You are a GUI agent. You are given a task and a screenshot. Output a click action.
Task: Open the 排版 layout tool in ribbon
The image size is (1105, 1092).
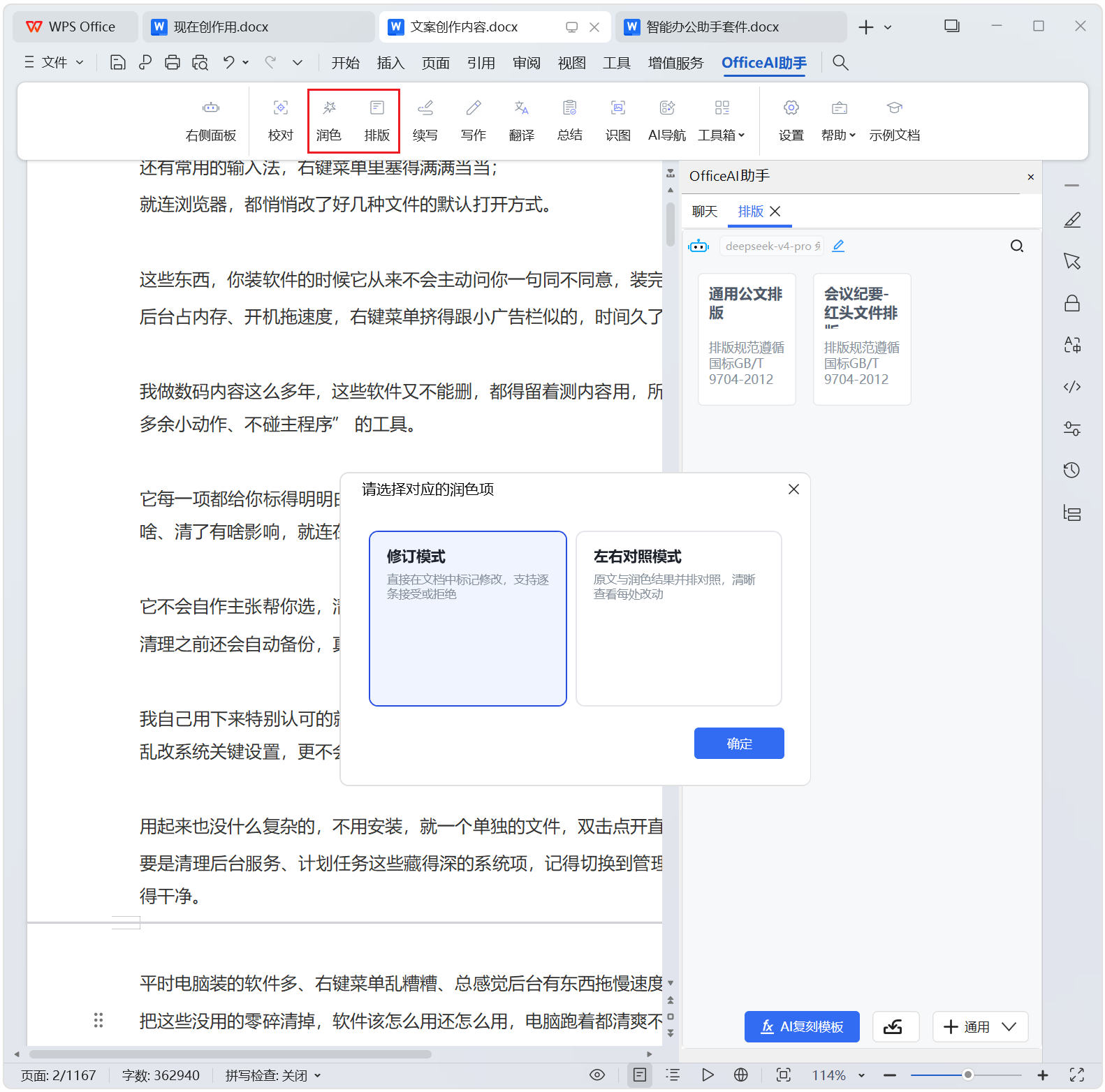tap(377, 121)
